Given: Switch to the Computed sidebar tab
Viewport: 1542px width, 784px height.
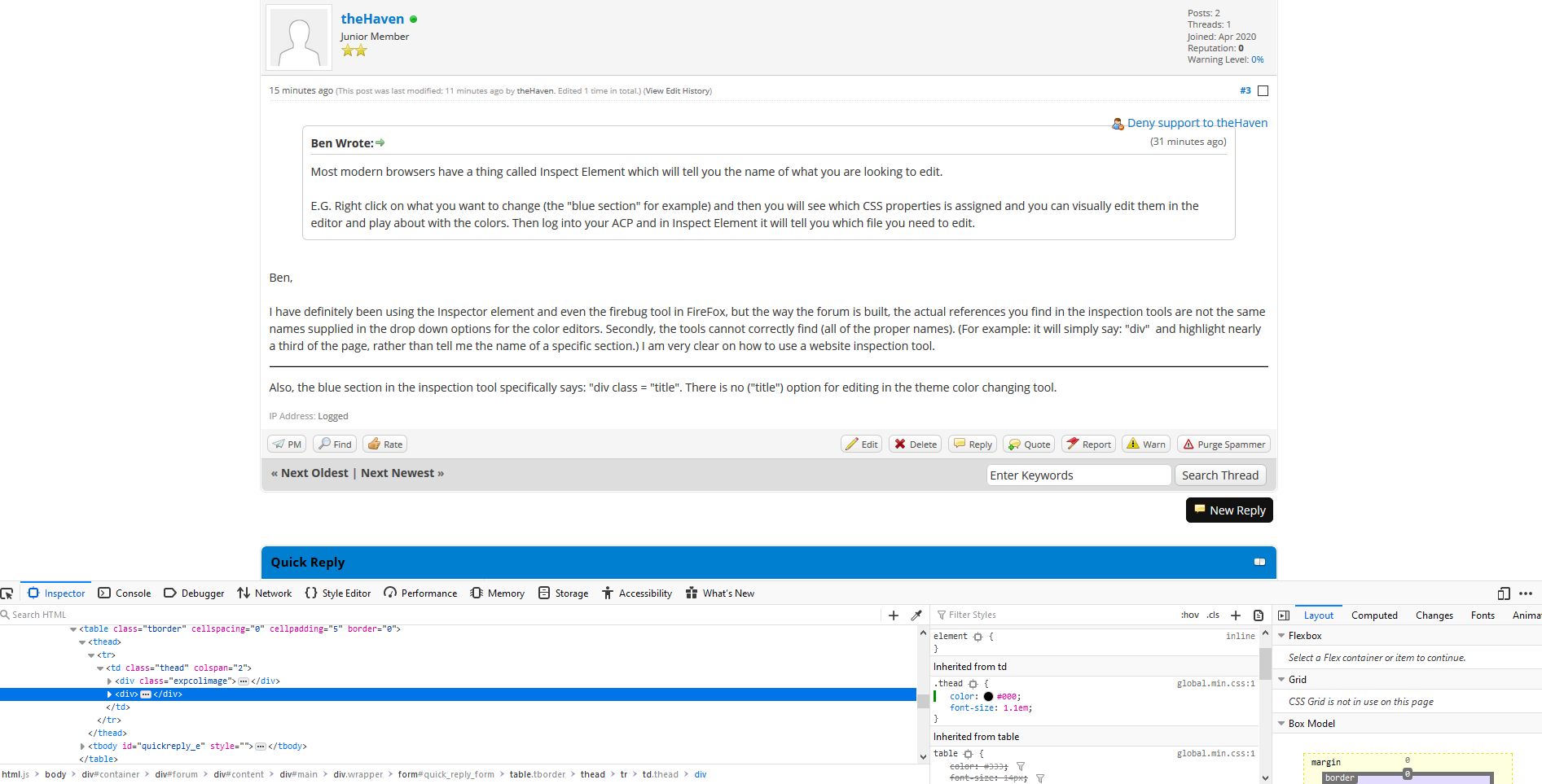Looking at the screenshot, I should click(x=1374, y=615).
